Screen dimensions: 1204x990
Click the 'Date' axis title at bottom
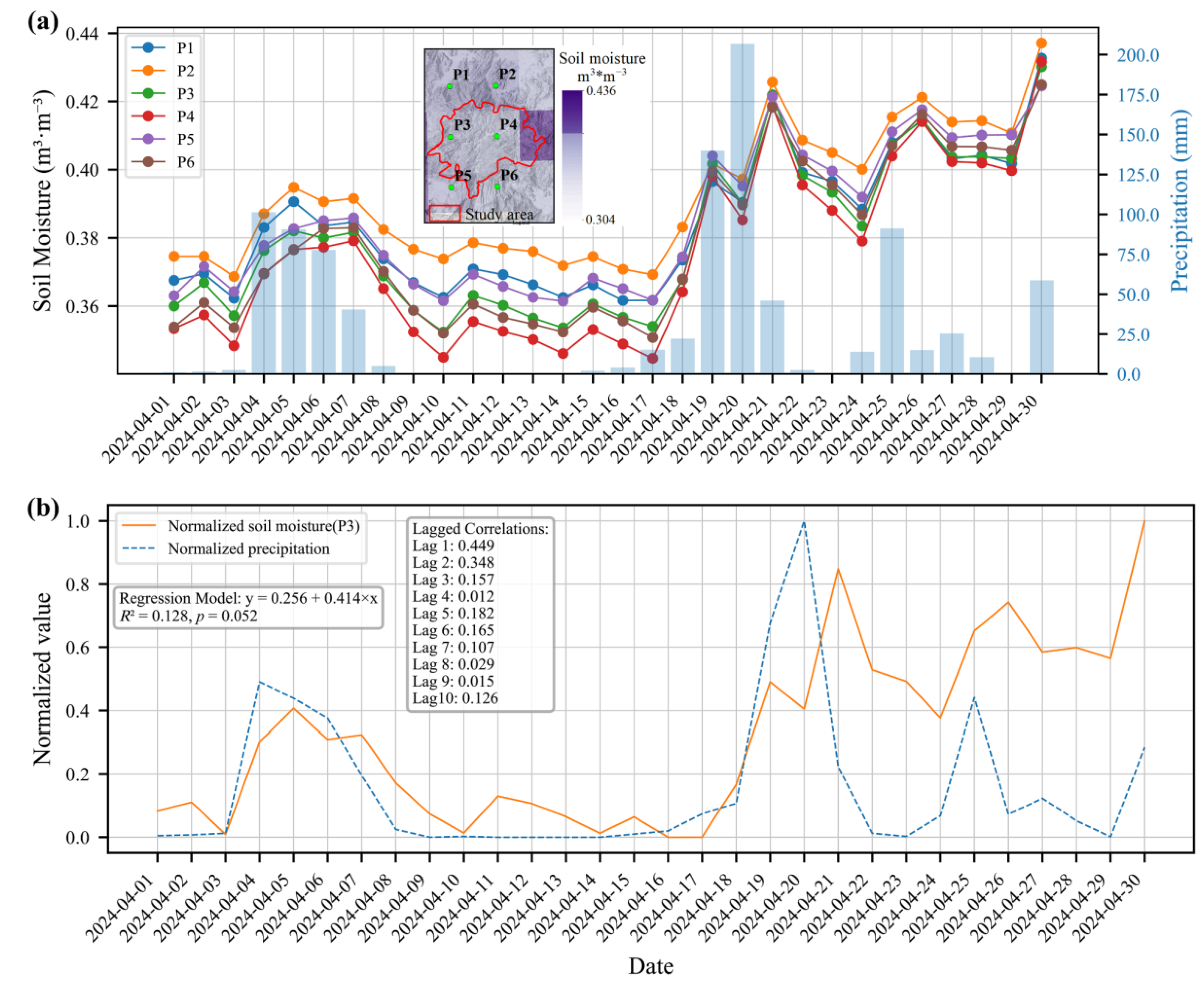(x=650, y=965)
